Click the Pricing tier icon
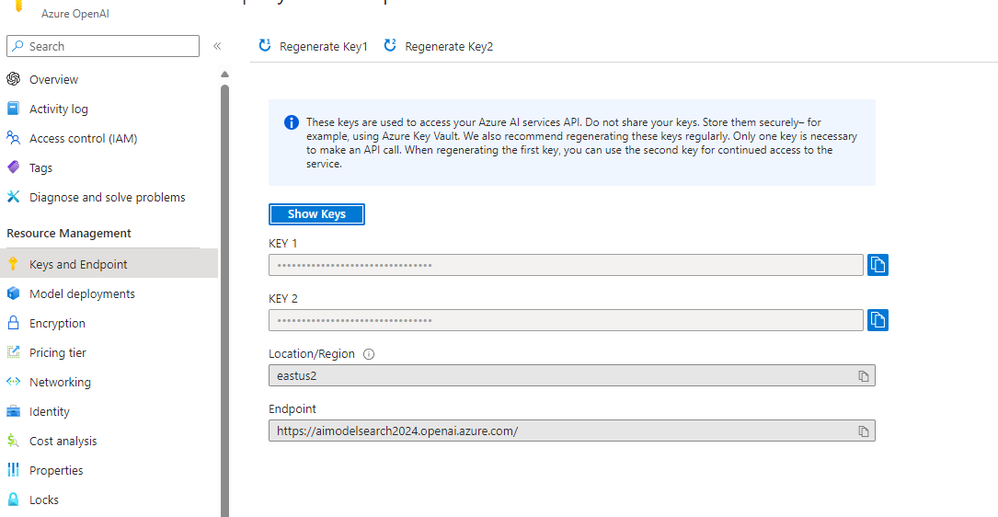 [13, 352]
